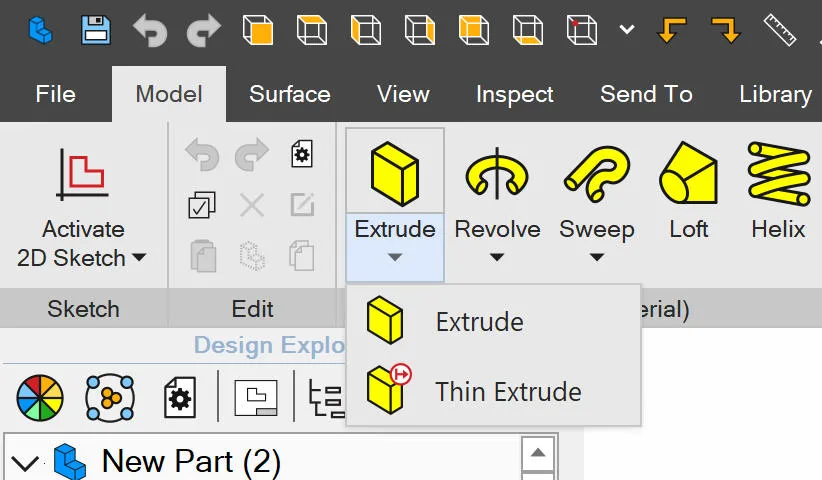Image resolution: width=822 pixels, height=480 pixels.
Task: Select the Loft tool
Action: click(688, 191)
